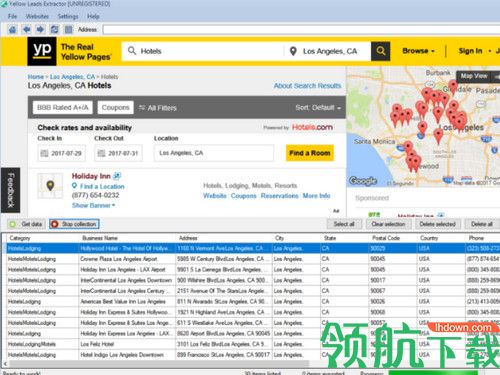Click the Home toolbar icon

pyautogui.click(x=12, y=30)
